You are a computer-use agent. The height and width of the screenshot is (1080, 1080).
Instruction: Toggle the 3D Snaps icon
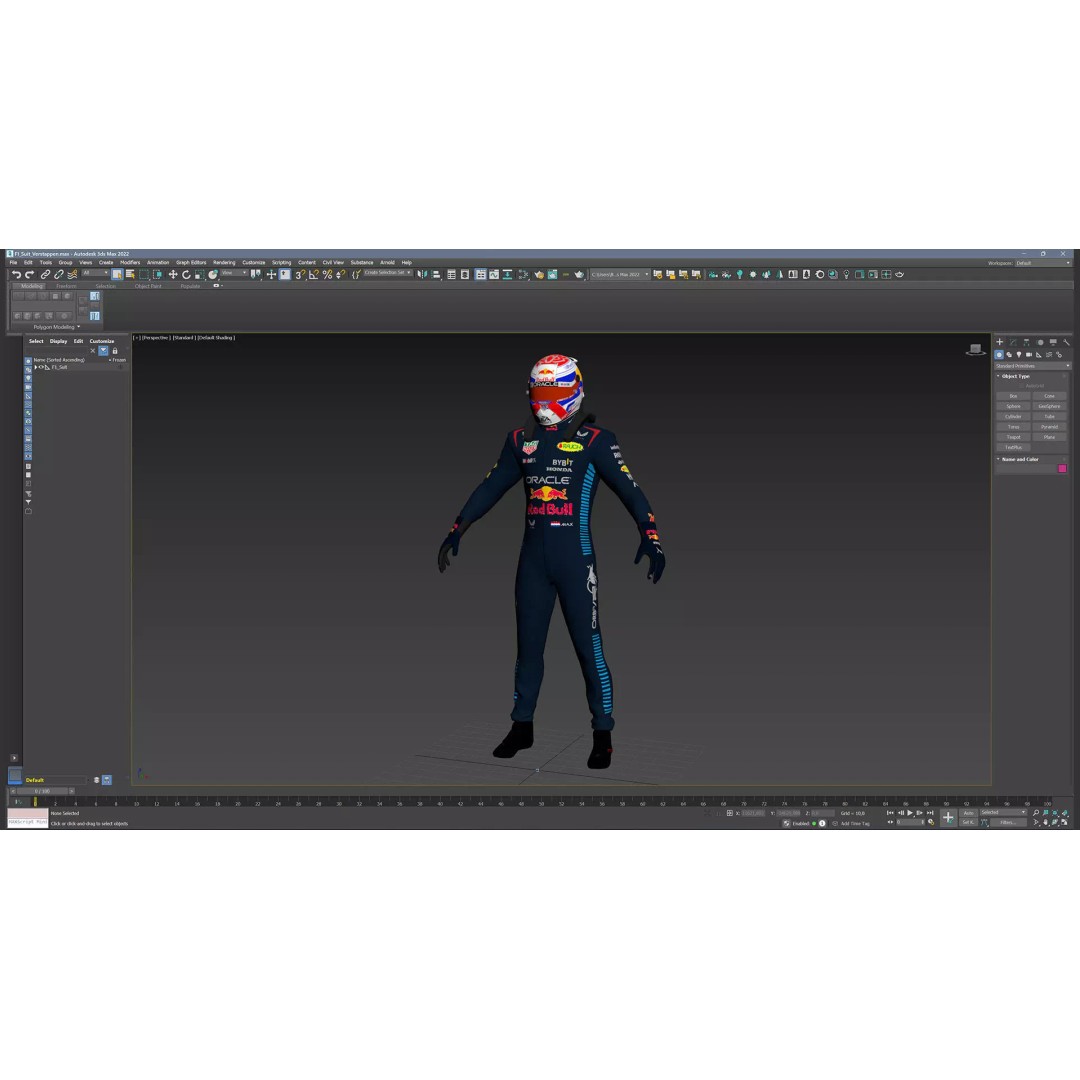coord(300,274)
